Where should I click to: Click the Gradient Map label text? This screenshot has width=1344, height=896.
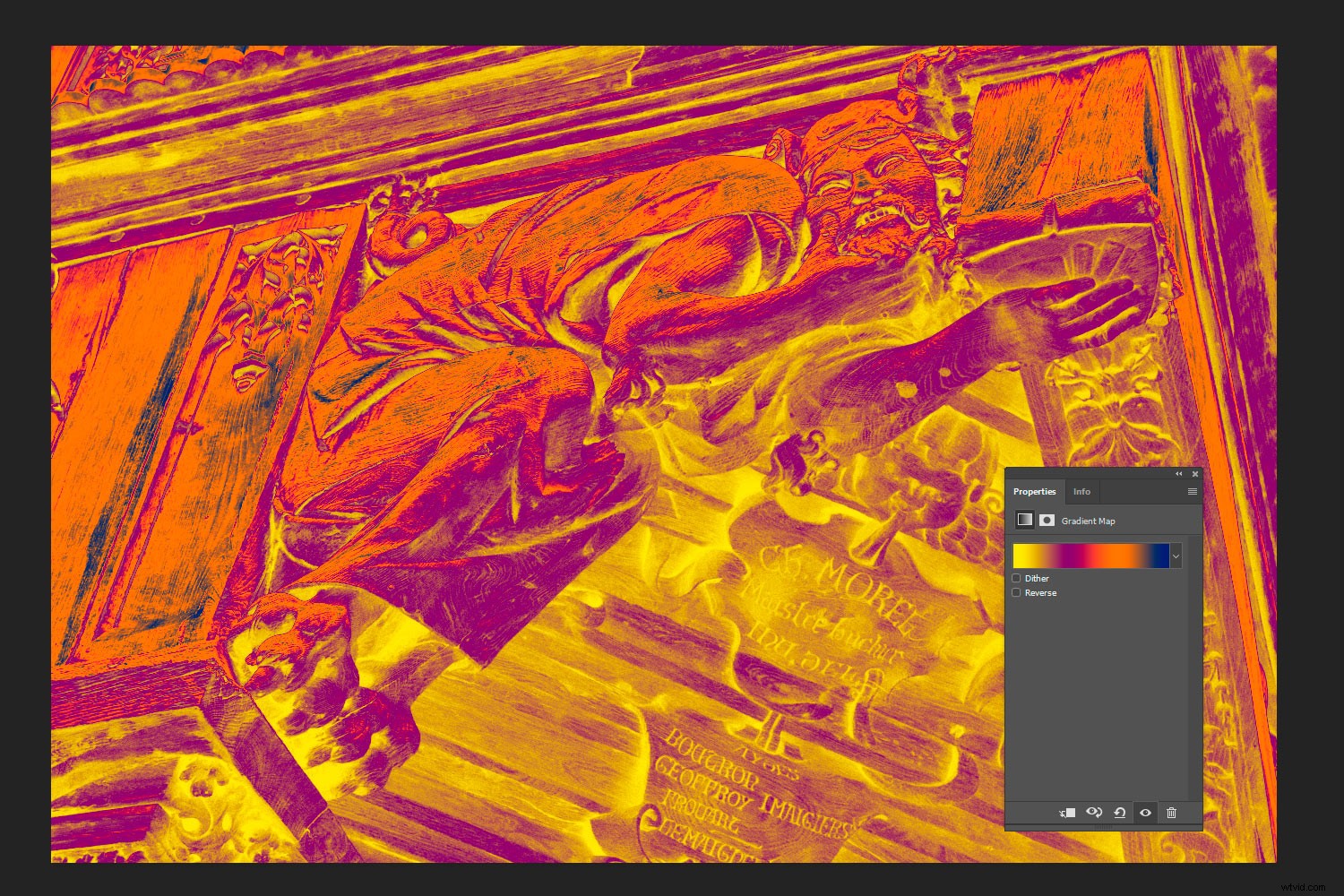pyautogui.click(x=1088, y=521)
